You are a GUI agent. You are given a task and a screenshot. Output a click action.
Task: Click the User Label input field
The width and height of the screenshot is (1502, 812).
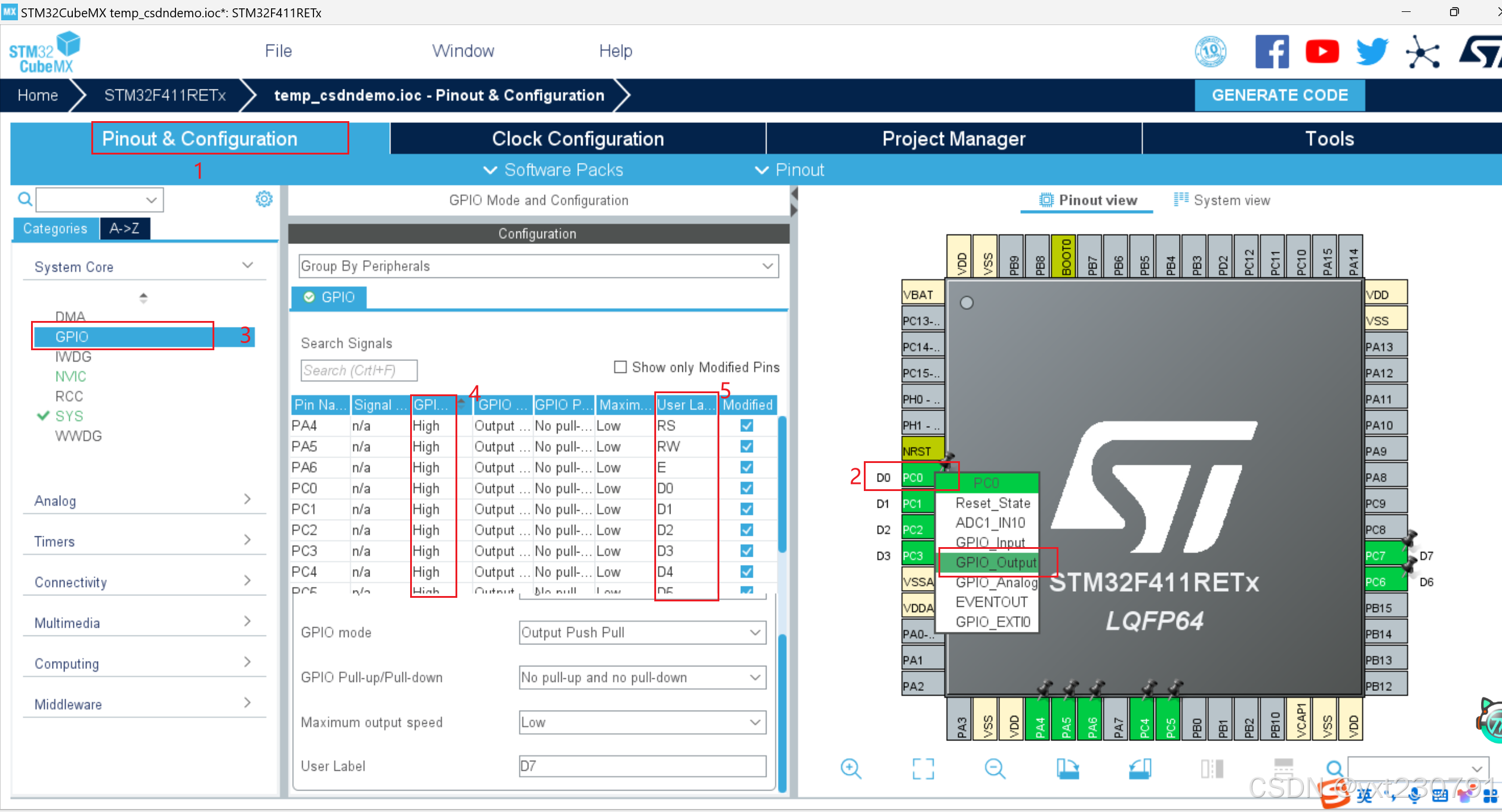642,766
